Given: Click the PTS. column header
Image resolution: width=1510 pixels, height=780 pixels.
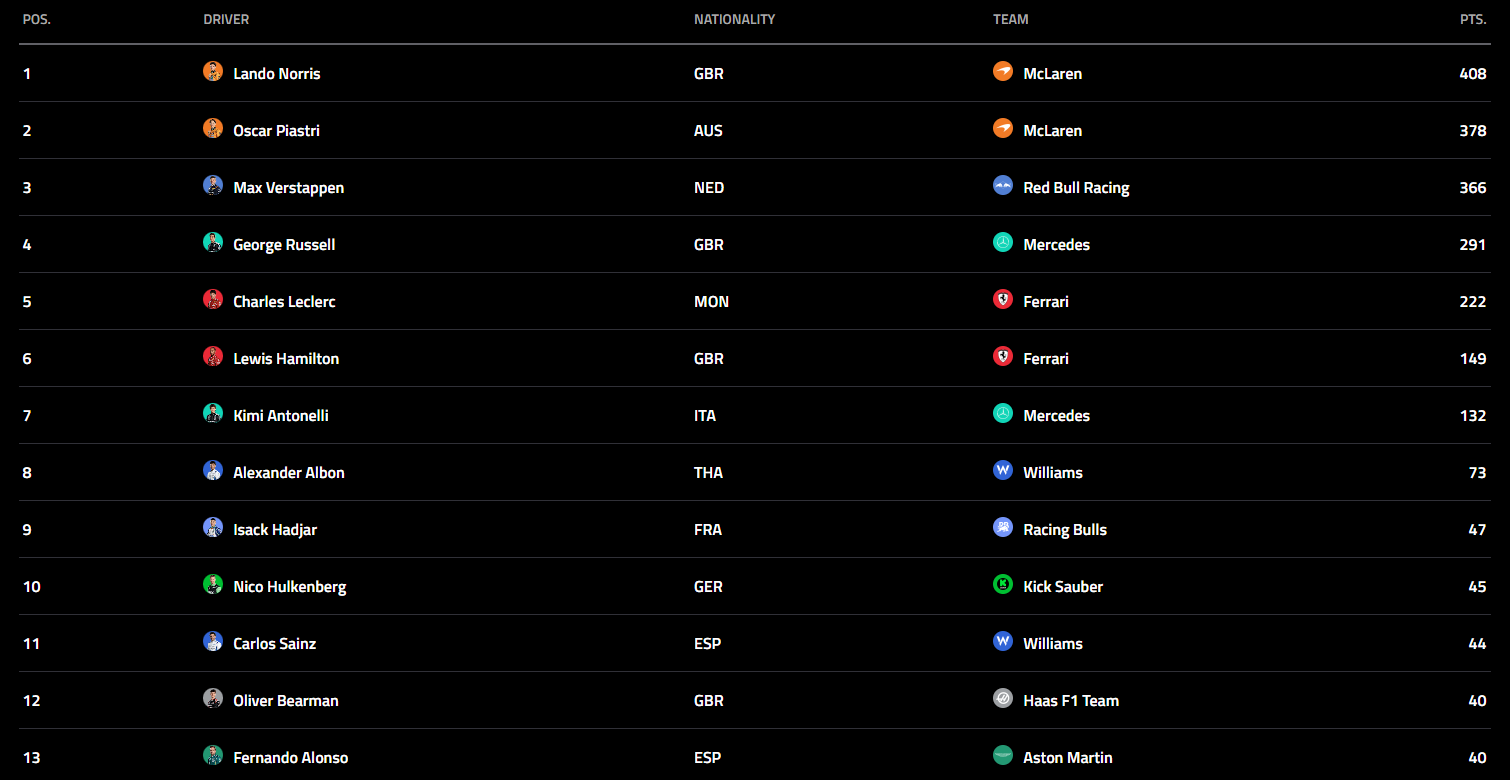Looking at the screenshot, I should pyautogui.click(x=1472, y=20).
